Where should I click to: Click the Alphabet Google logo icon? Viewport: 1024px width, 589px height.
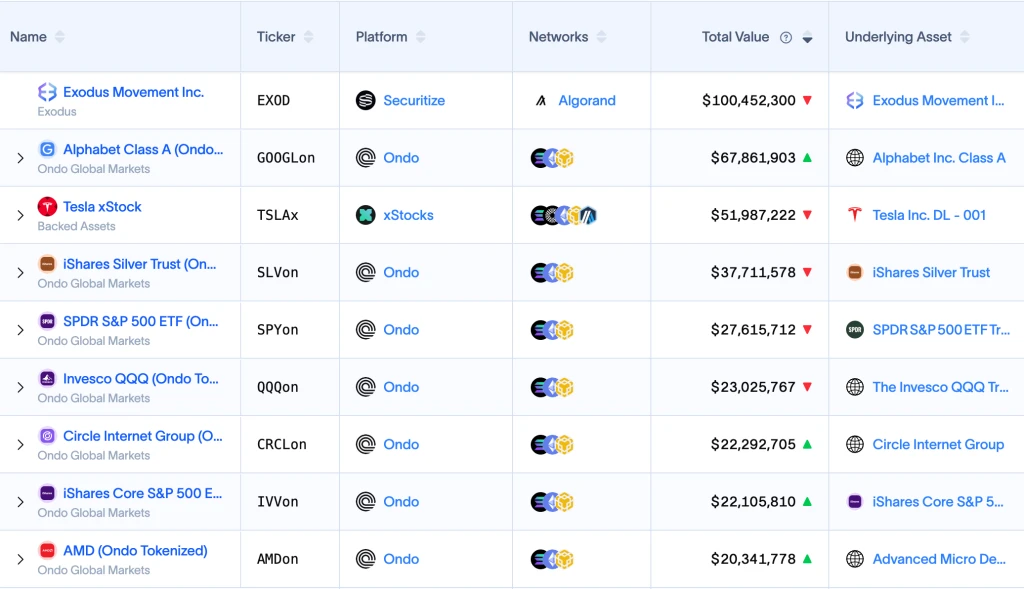47,150
